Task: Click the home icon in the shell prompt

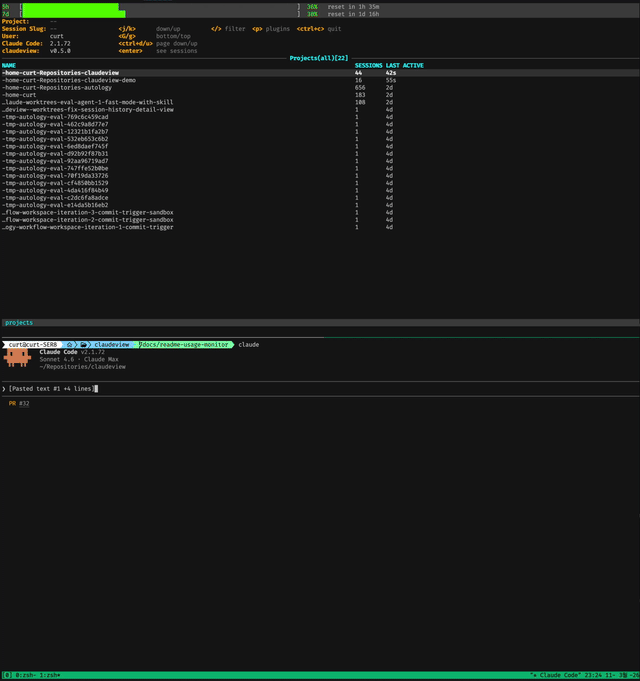Action: [69, 344]
